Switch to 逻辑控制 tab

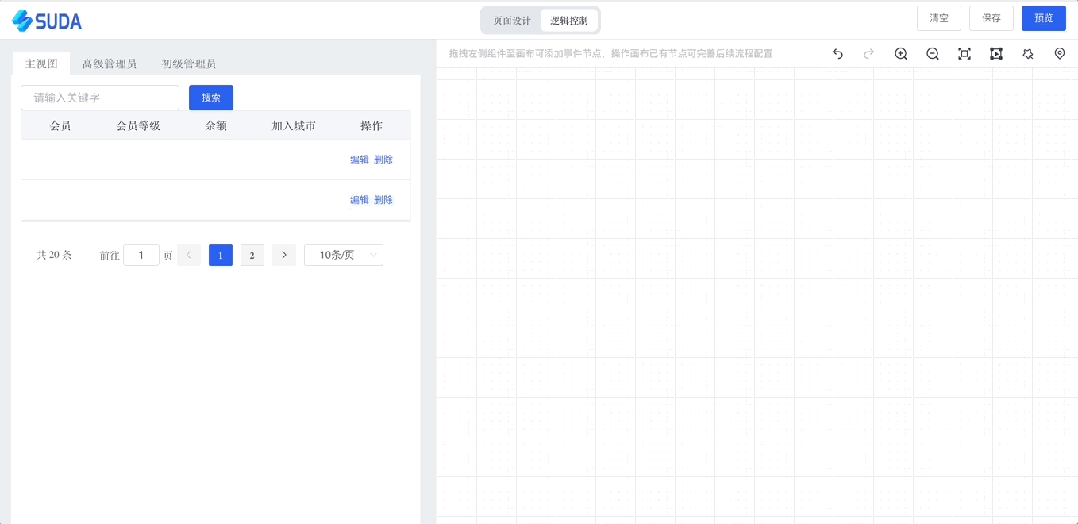[569, 21]
